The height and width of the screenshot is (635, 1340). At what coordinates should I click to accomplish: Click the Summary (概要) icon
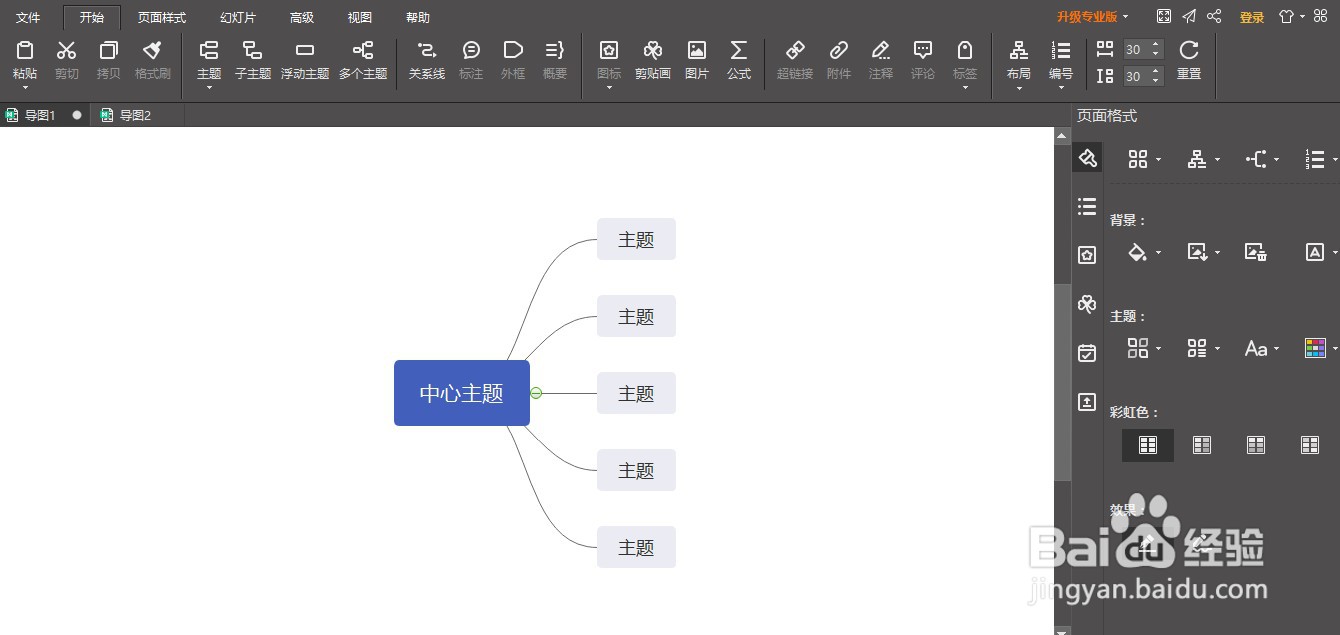[x=555, y=50]
